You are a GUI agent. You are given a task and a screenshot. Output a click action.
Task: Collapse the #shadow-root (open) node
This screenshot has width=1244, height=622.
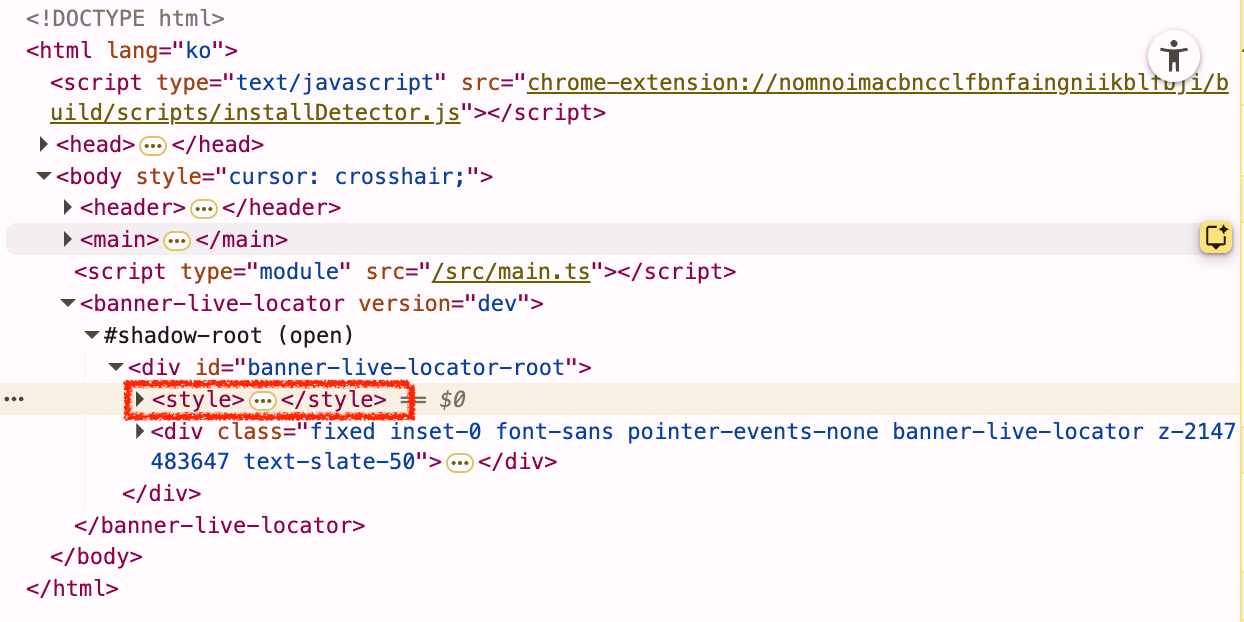point(92,335)
